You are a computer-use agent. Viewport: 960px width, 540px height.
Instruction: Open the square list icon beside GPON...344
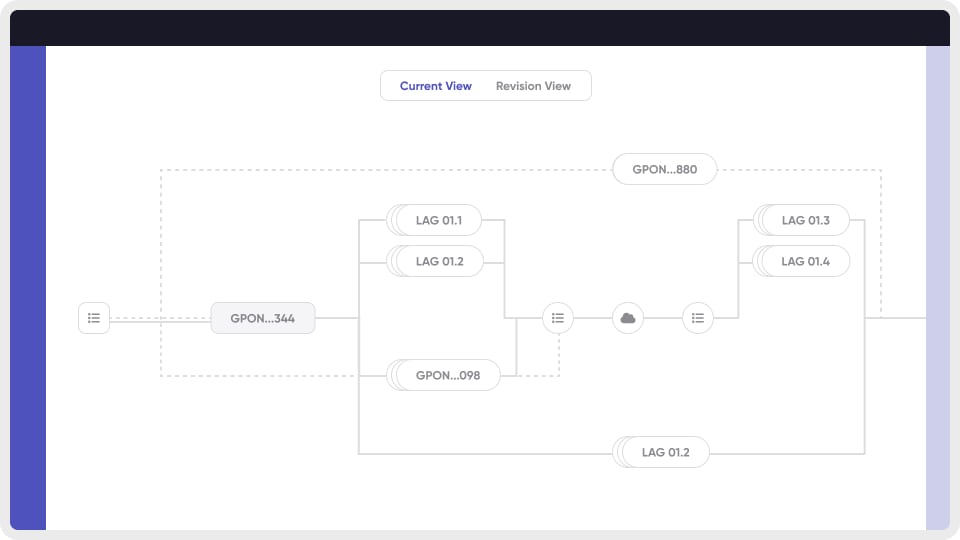[x=94, y=318]
